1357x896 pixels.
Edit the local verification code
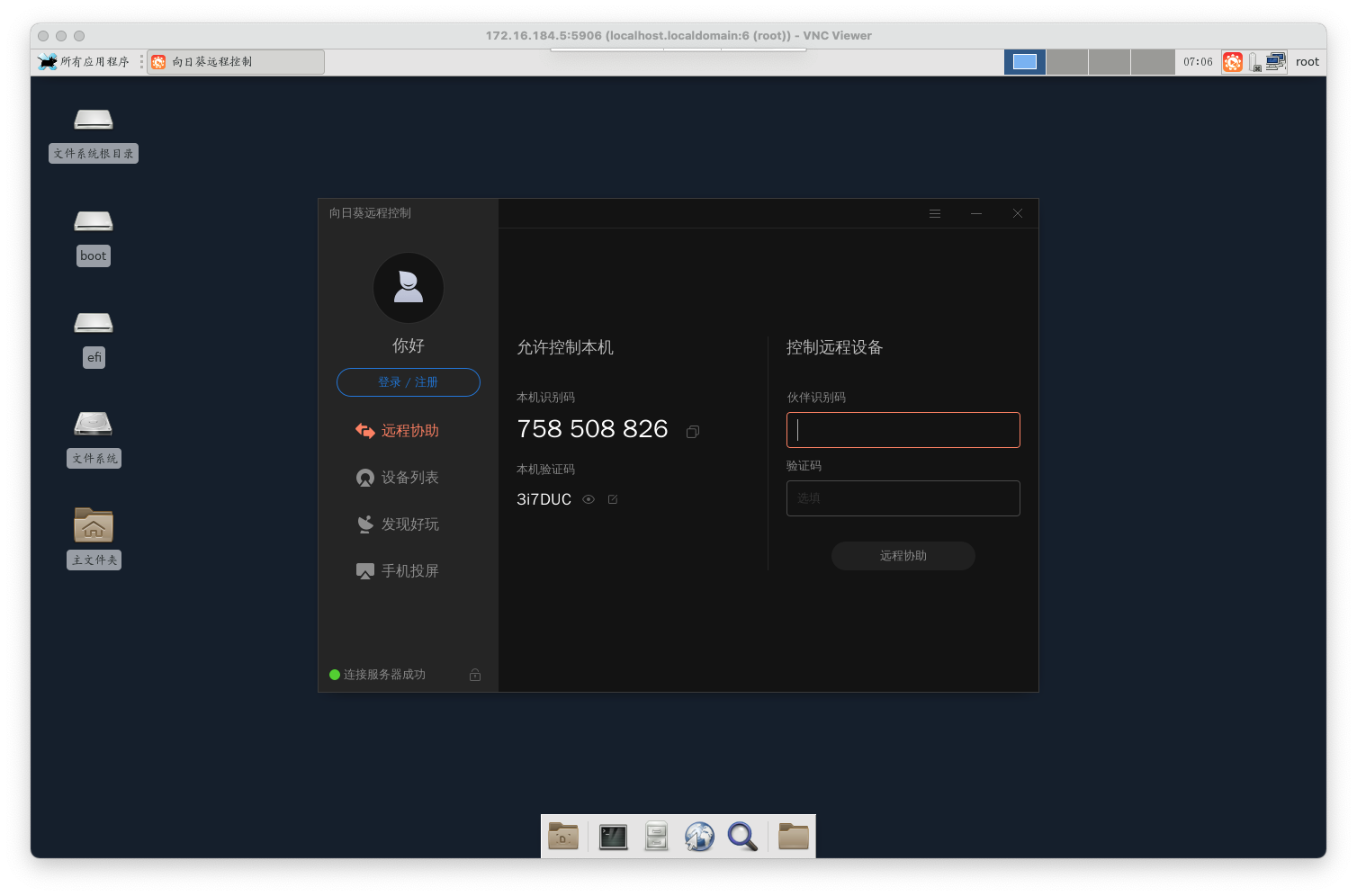click(x=613, y=499)
